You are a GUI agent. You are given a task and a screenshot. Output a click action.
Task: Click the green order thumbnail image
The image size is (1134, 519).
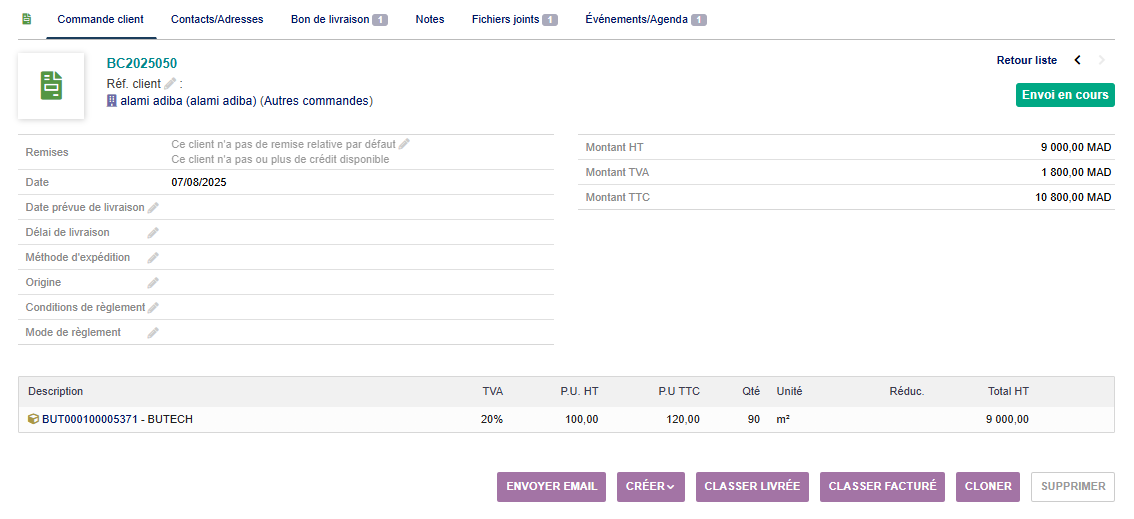[51, 85]
